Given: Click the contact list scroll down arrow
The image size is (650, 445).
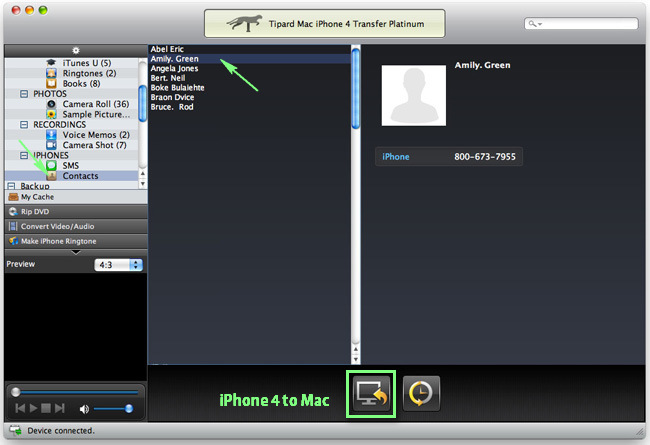Looking at the screenshot, I should point(356,360).
